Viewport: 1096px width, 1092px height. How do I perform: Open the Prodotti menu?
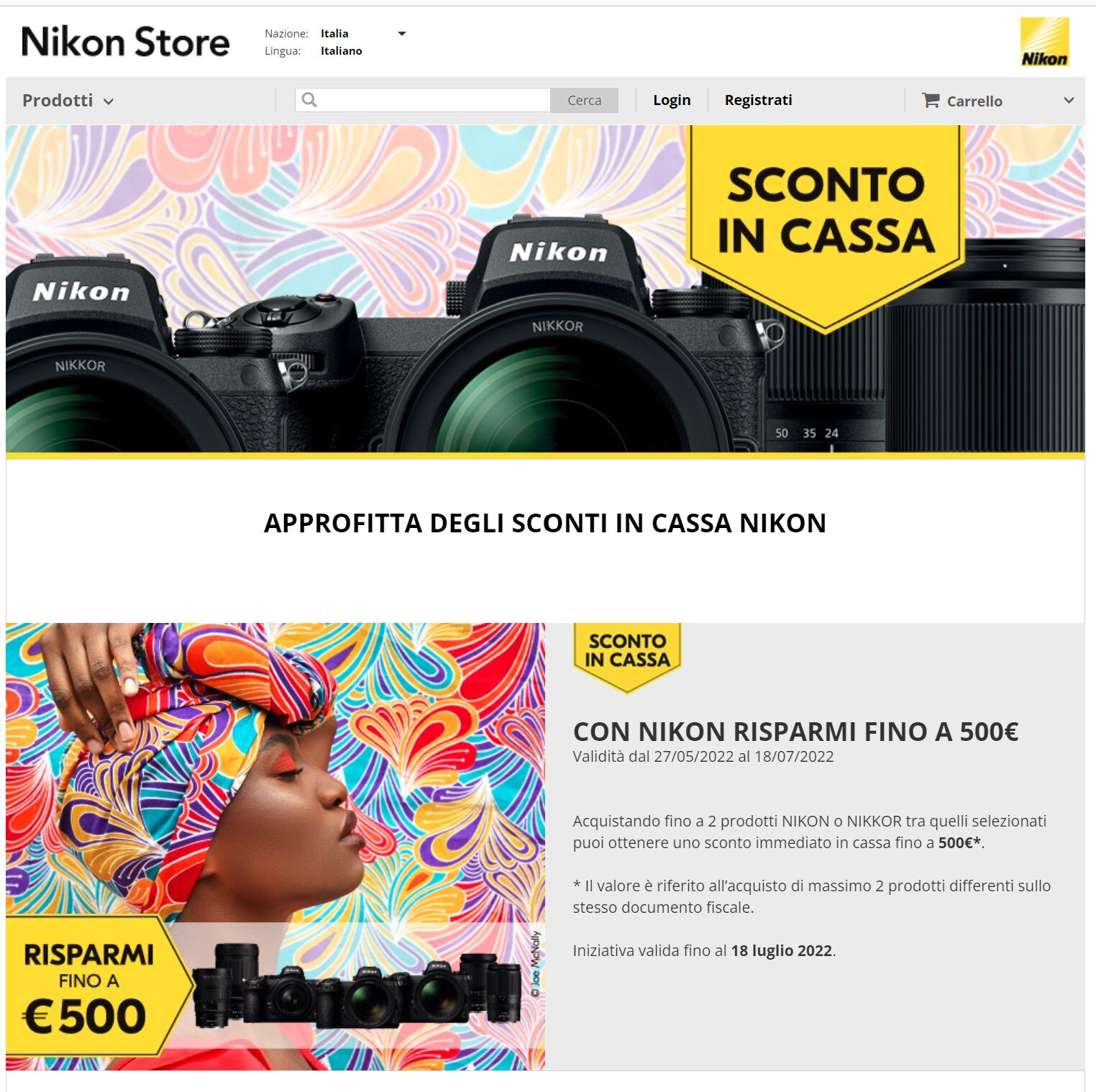click(x=68, y=101)
